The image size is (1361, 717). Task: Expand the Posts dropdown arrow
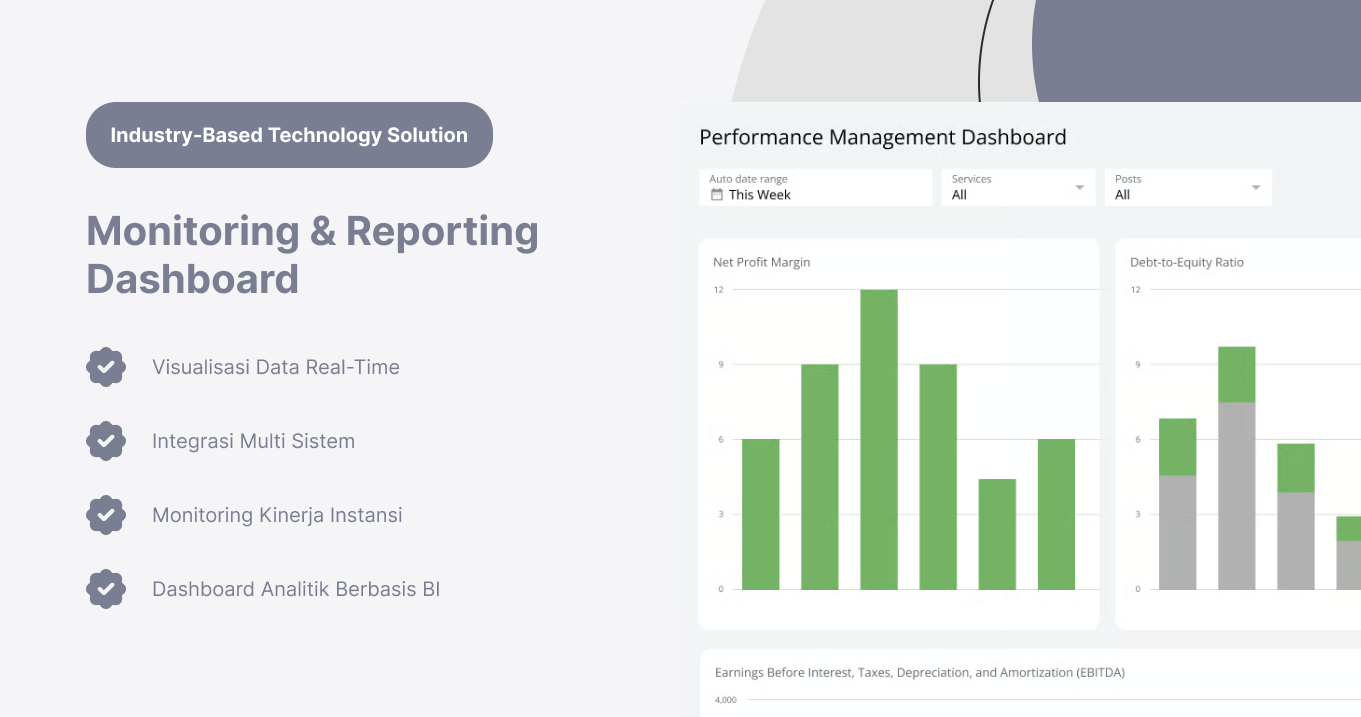[1256, 187]
